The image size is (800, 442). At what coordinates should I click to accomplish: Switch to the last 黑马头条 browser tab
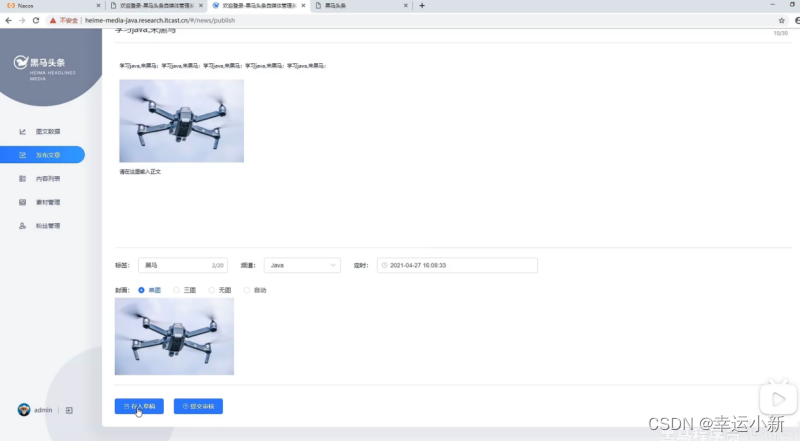361,6
